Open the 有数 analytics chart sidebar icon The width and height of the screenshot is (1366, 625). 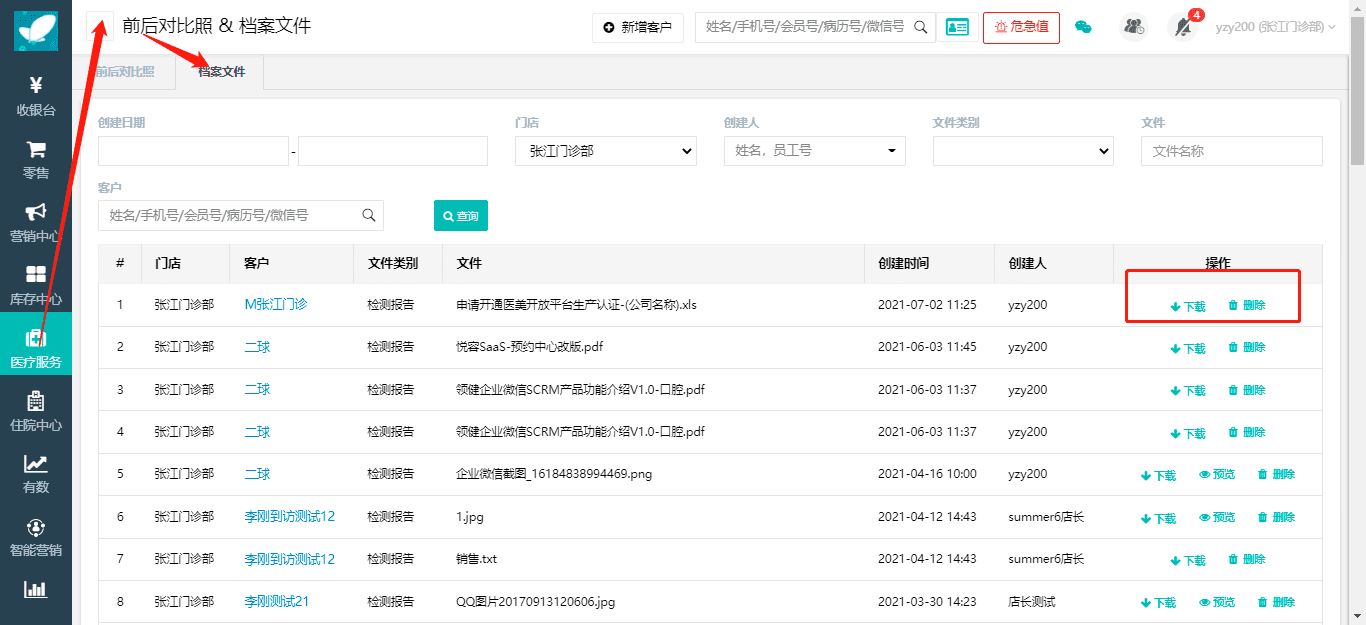pyautogui.click(x=36, y=474)
